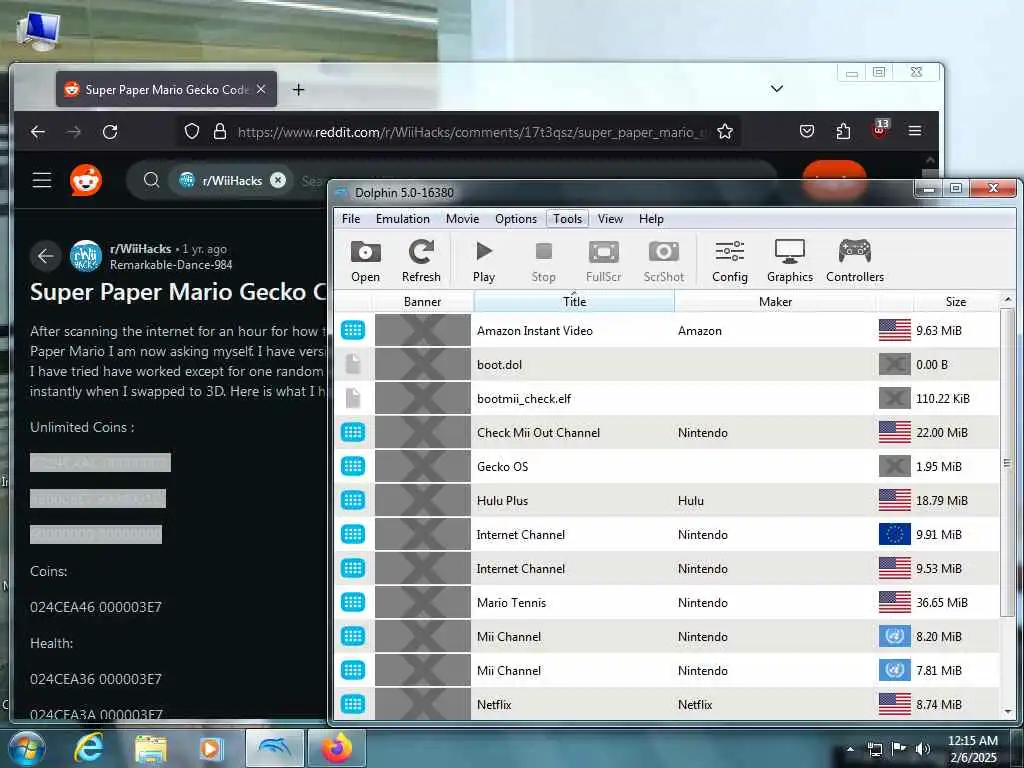Click the site shield tracking protection icon
This screenshot has height=768, width=1024.
coord(191,131)
